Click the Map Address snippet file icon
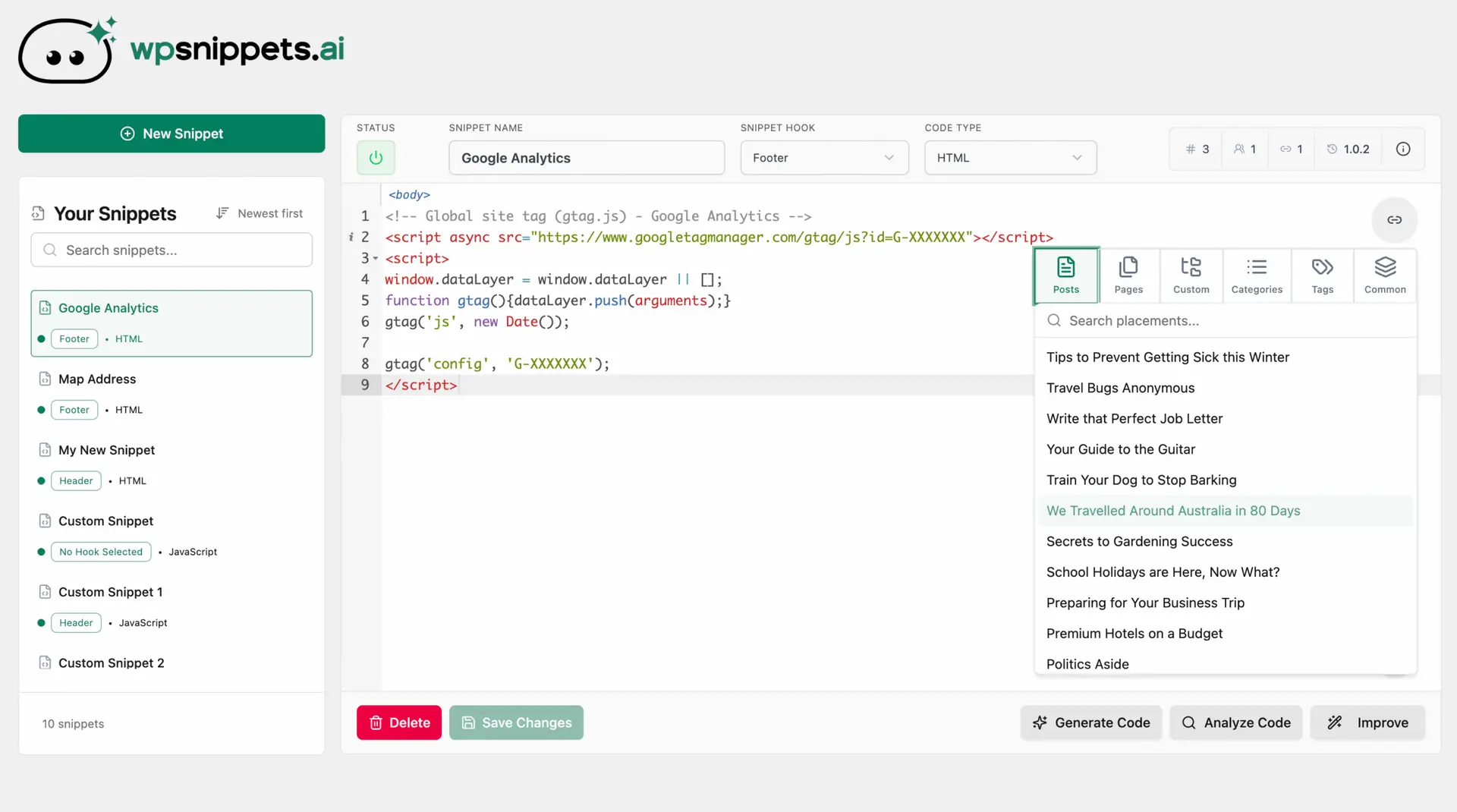 pyautogui.click(x=45, y=379)
